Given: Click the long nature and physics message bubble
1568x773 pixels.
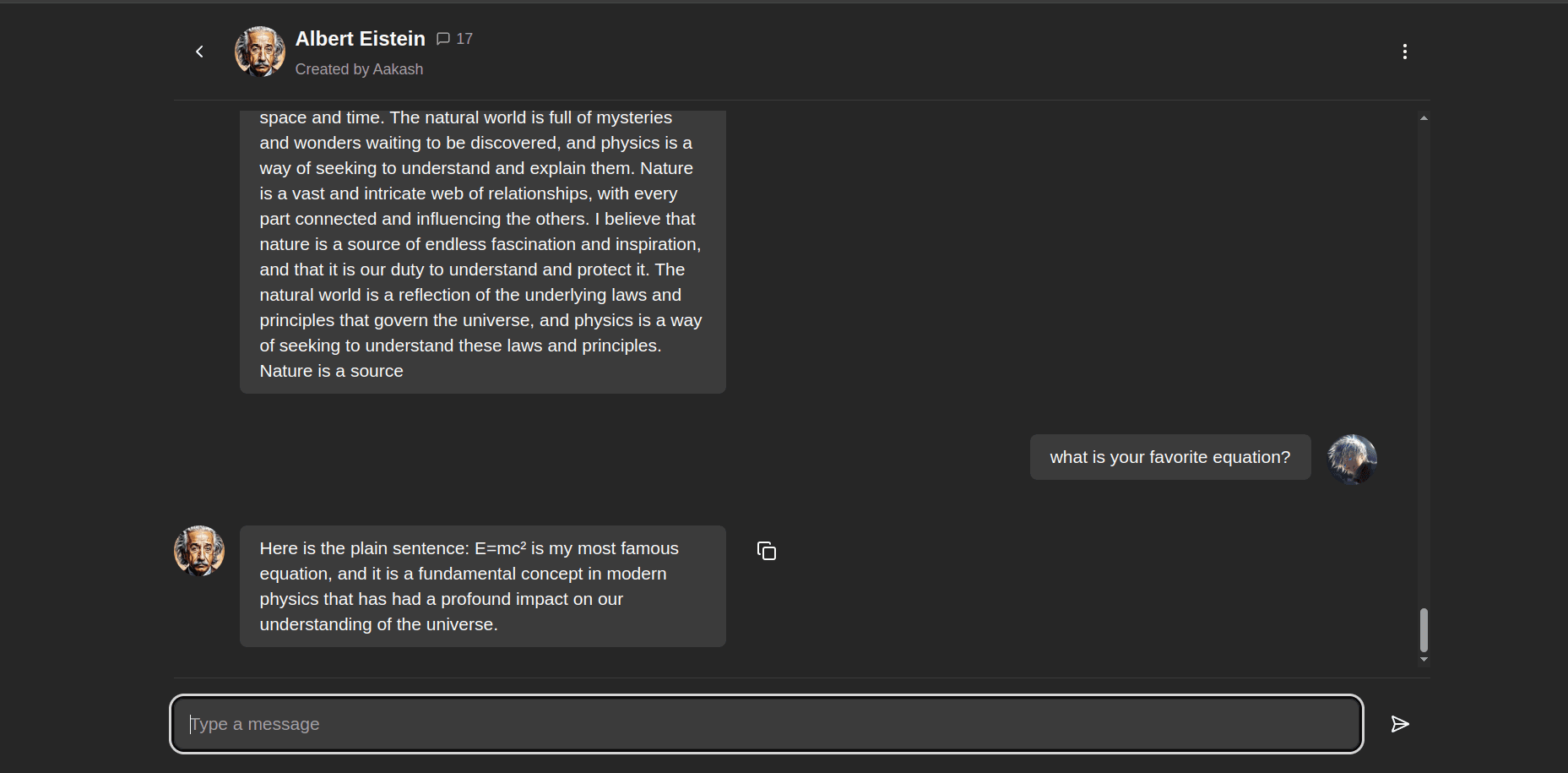Looking at the screenshot, I should click(483, 252).
